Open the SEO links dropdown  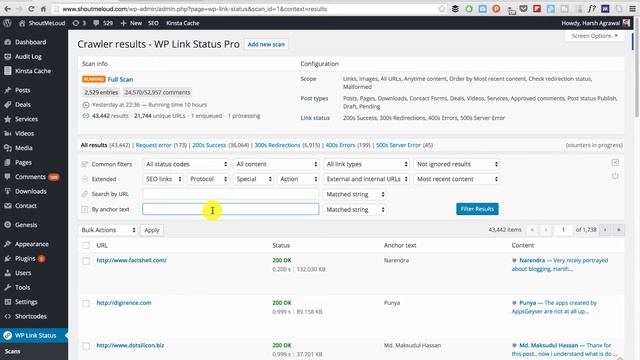[x=163, y=179]
